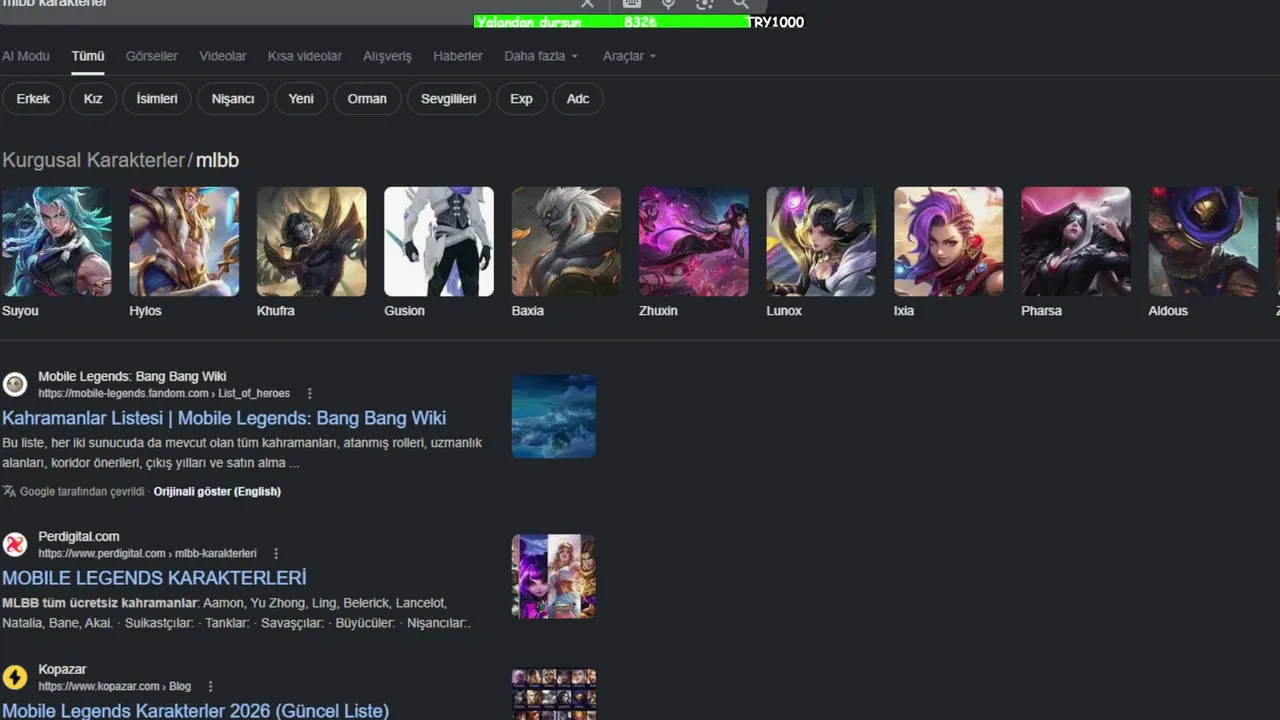Click the Kopazar result thumbnail image

(x=554, y=694)
